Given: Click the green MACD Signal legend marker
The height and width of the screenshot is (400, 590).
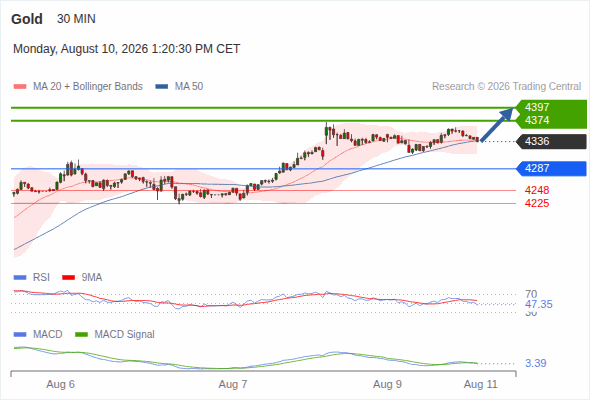Looking at the screenshot, I should [x=81, y=334].
